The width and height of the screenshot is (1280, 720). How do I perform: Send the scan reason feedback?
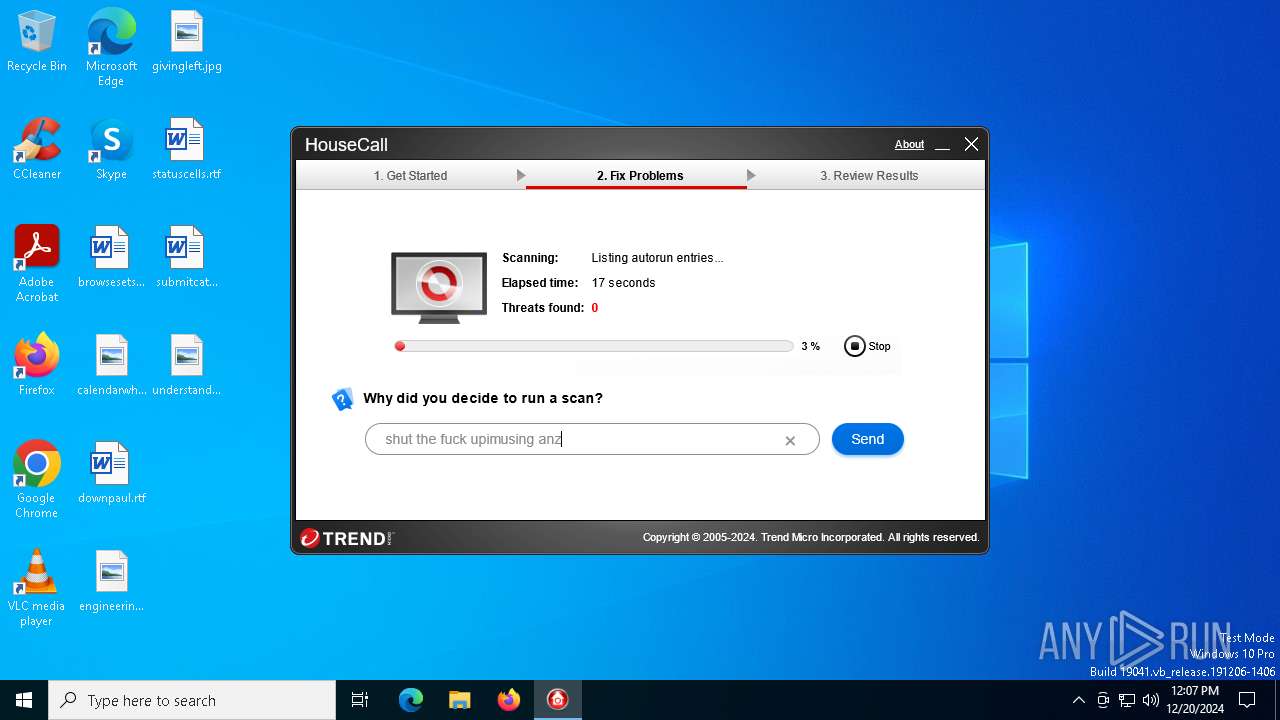click(867, 439)
